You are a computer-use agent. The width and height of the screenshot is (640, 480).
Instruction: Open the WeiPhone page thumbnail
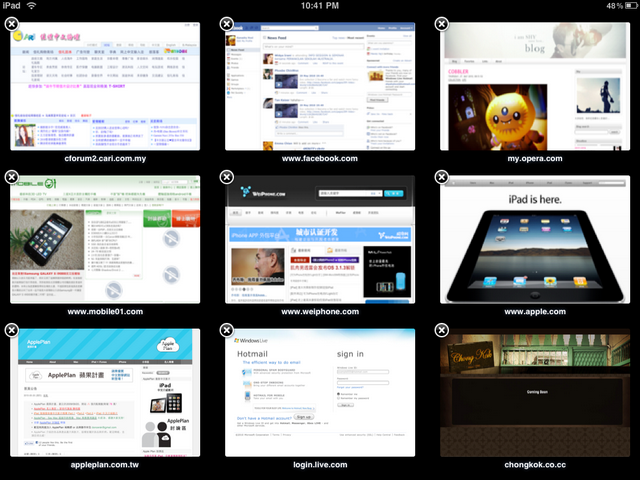(x=320, y=239)
